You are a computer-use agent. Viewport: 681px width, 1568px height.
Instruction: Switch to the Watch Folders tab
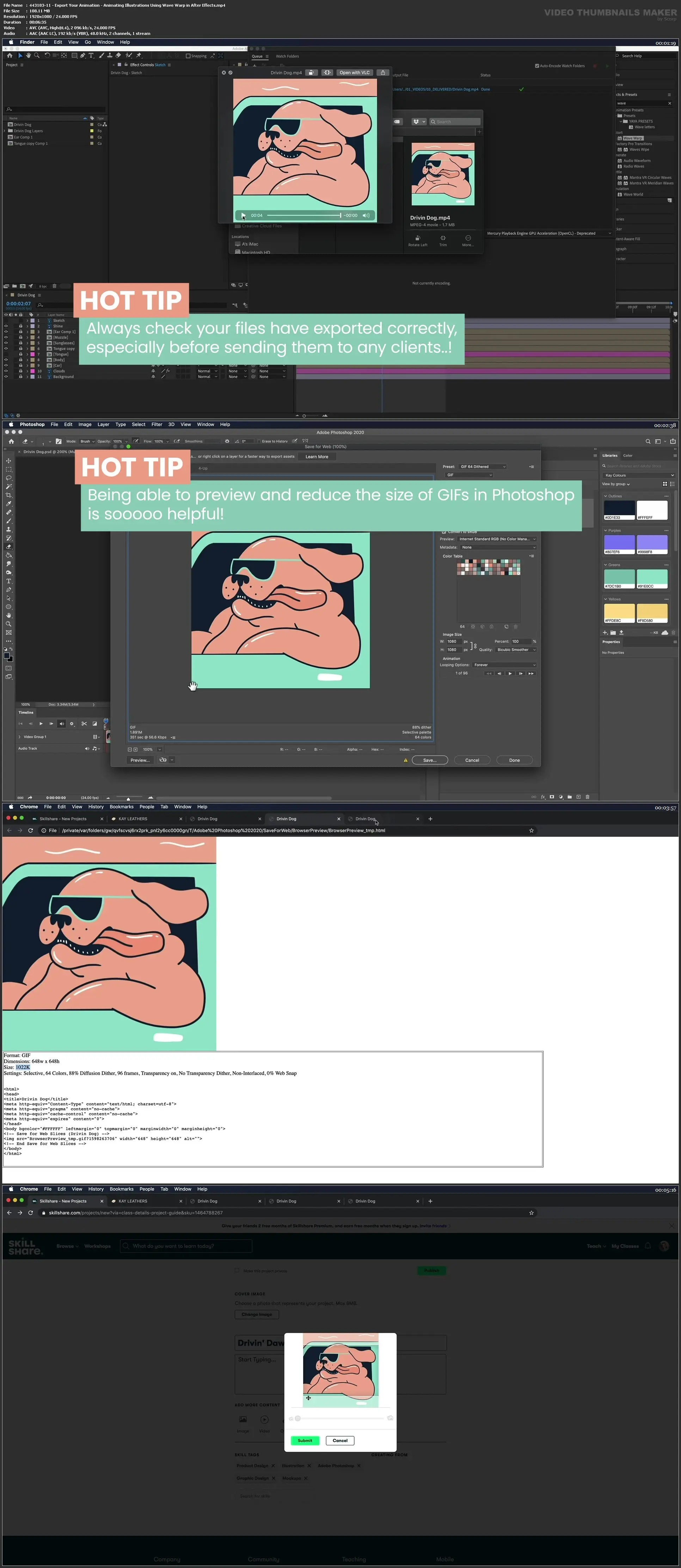pos(288,56)
